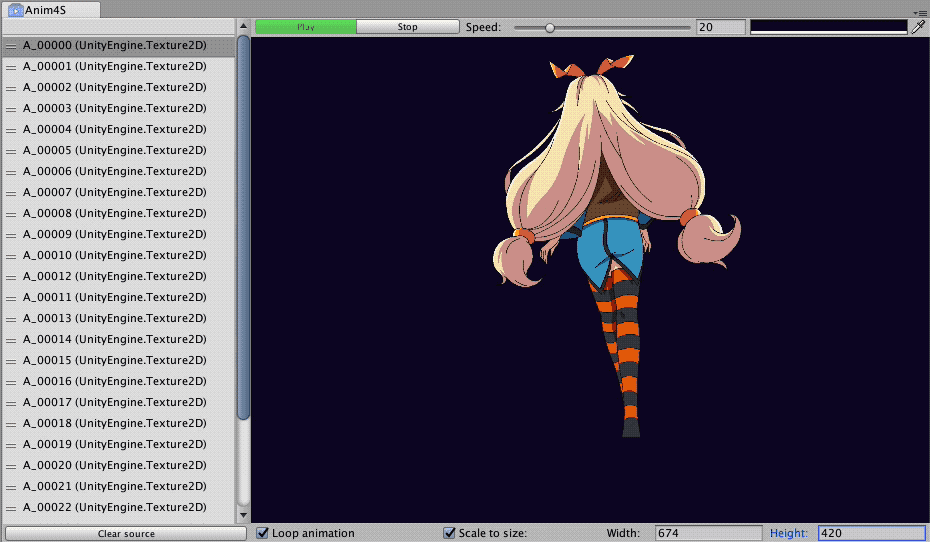The image size is (930, 542).
Task: Click the Height field showing 420
Action: 871,533
